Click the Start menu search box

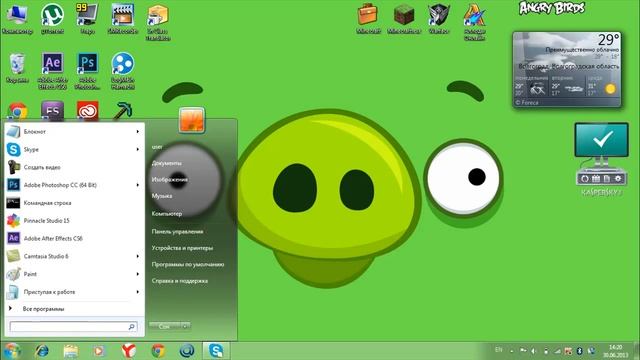73,327
